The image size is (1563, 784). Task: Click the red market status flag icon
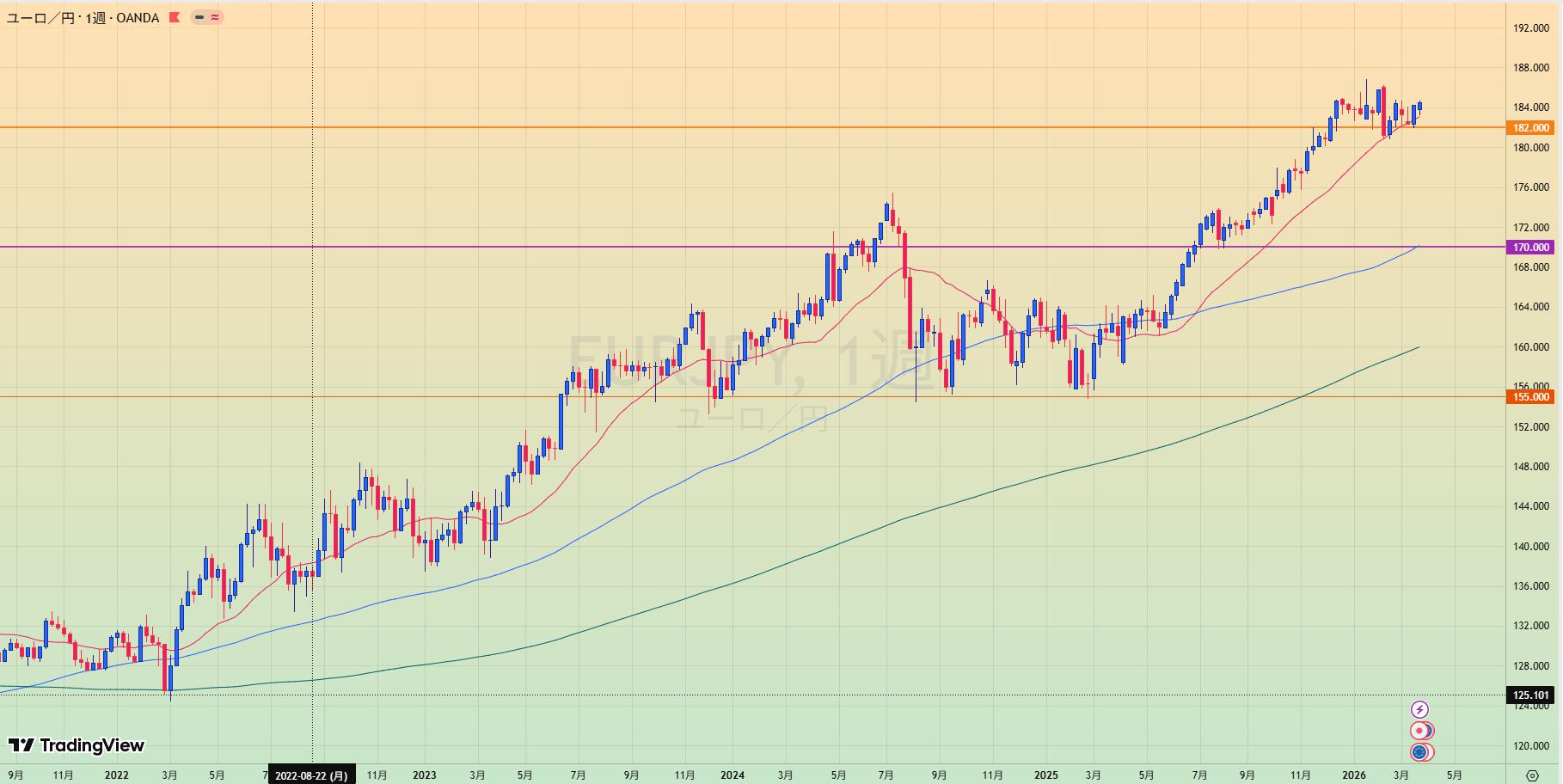(175, 17)
